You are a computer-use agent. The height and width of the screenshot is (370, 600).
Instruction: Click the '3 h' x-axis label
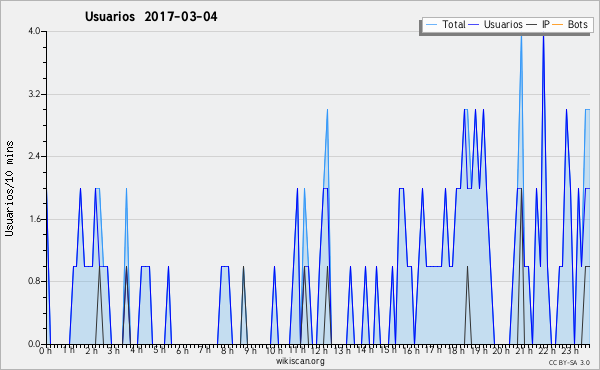coord(113,350)
